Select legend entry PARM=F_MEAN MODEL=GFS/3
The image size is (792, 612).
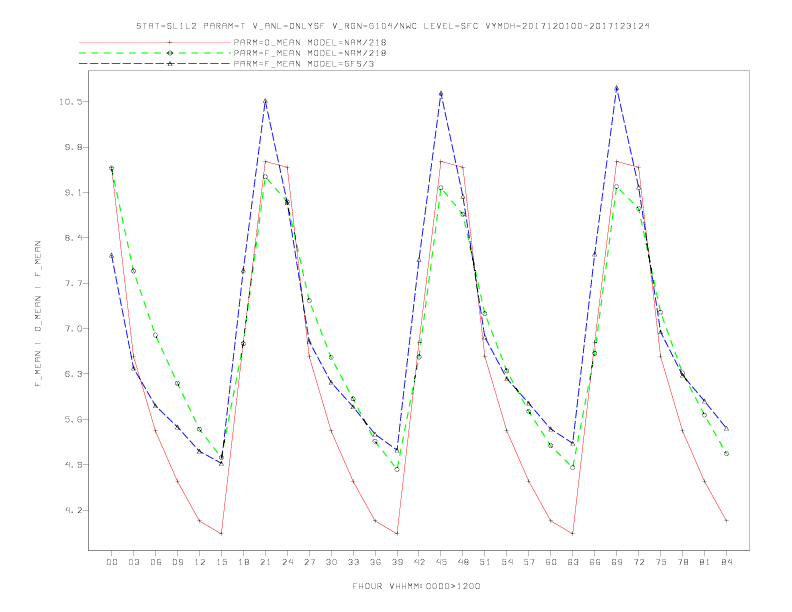tap(304, 64)
